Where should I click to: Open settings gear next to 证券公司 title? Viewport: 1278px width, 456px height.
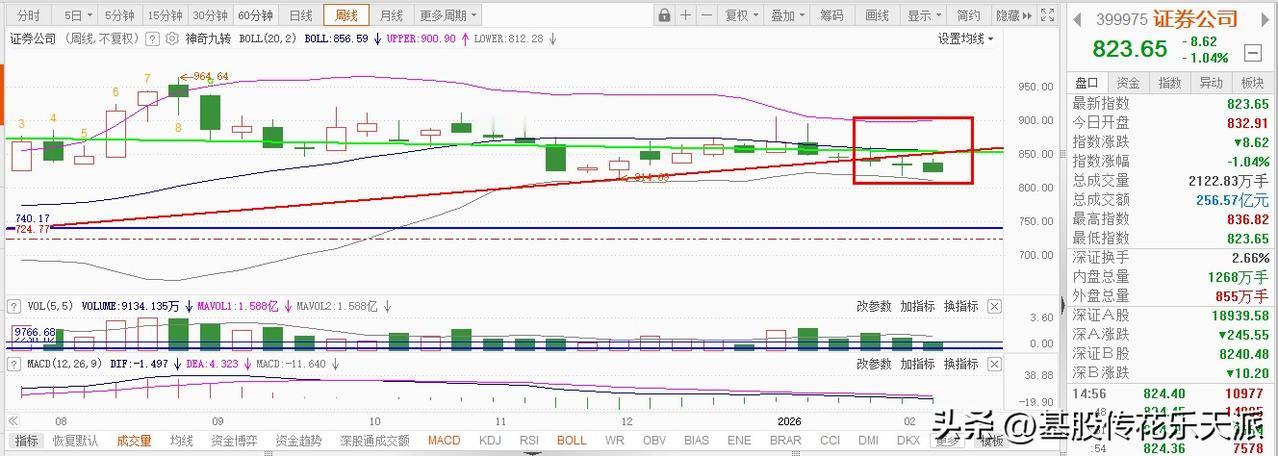(174, 39)
